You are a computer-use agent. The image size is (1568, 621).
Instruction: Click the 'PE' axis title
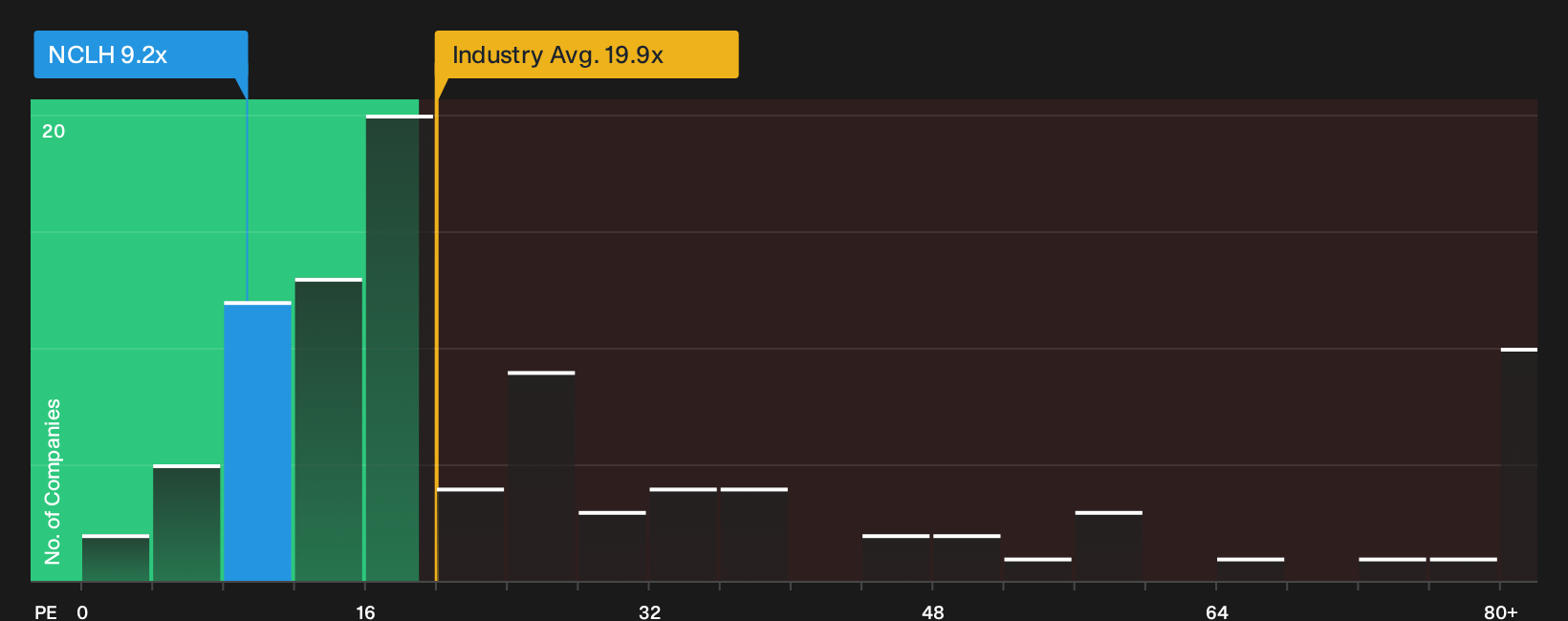point(46,611)
